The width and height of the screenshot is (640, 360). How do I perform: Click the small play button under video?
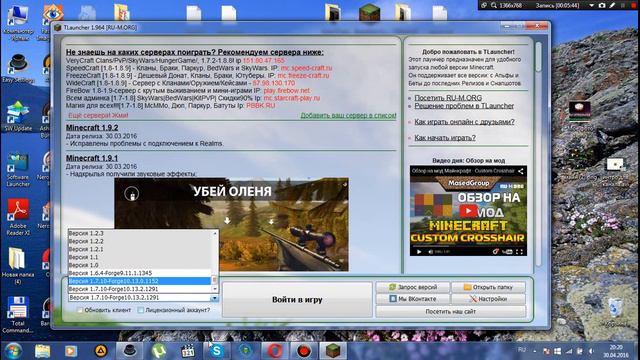(x=419, y=252)
